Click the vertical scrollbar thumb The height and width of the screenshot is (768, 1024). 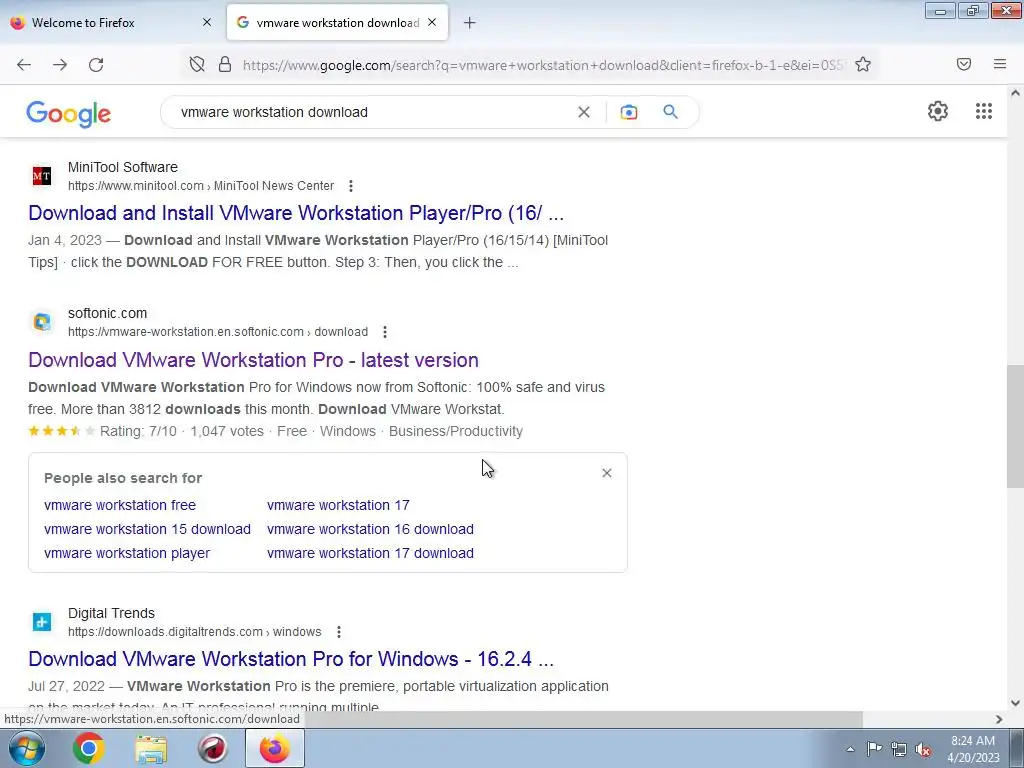click(1015, 426)
